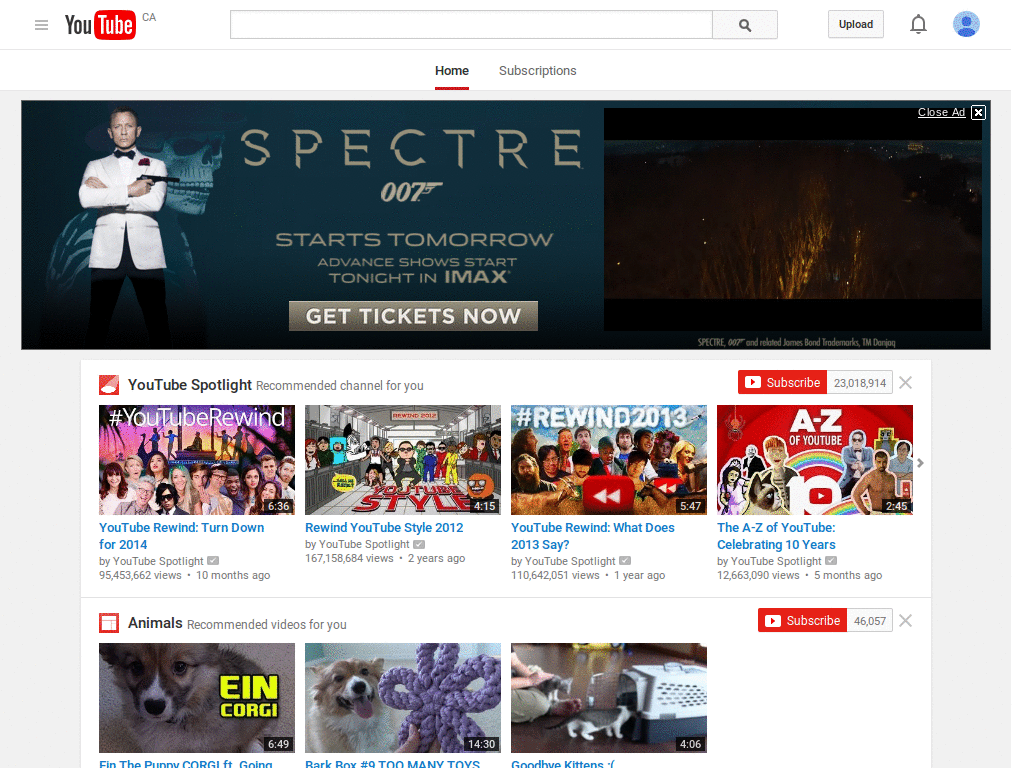Viewport: 1024px width, 768px height.
Task: Open the Bark Box corgi toy thumbnail
Action: tap(403, 698)
